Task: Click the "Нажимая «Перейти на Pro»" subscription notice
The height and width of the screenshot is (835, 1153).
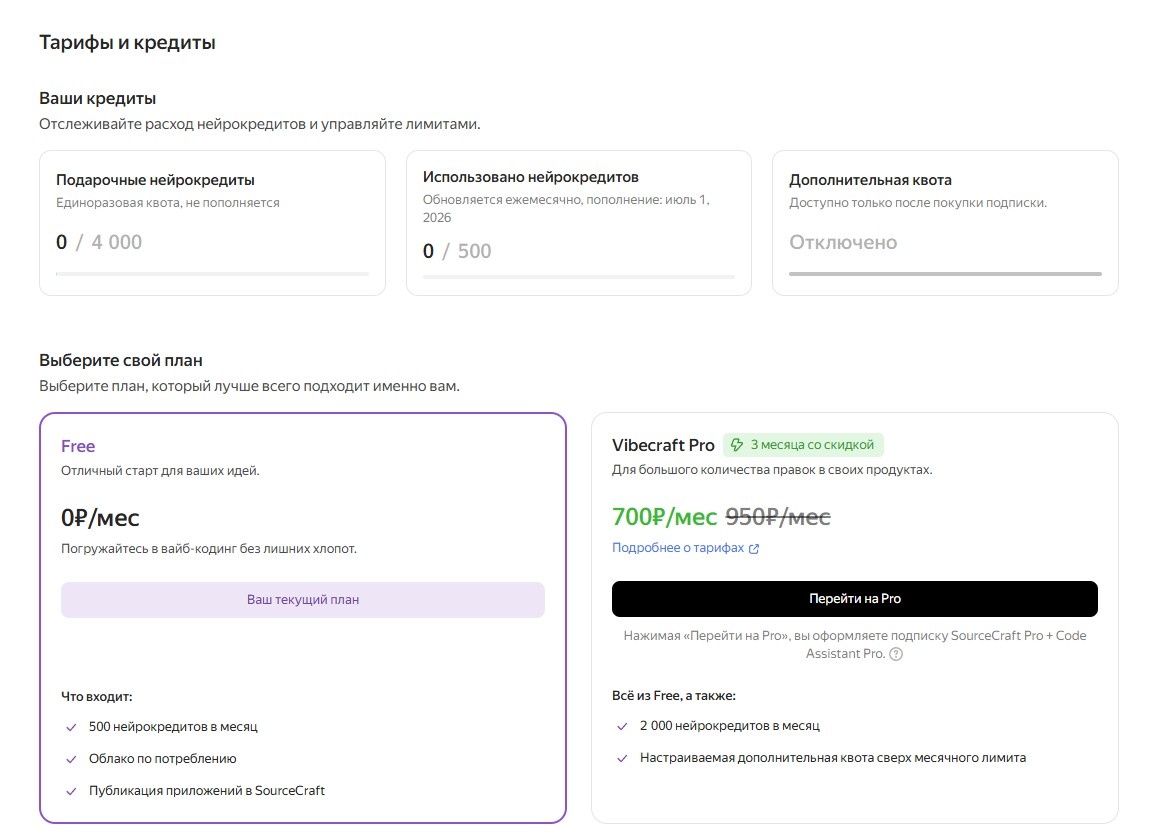Action: click(x=854, y=645)
